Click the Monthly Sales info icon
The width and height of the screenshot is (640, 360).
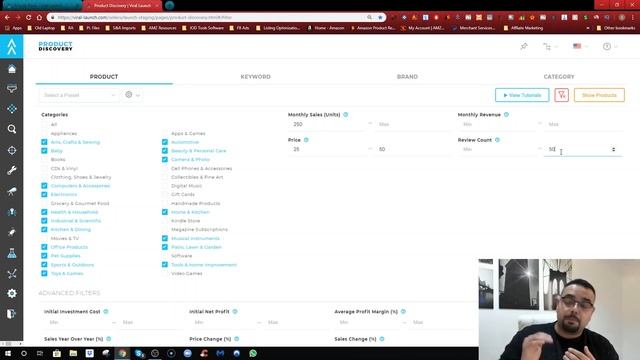point(346,115)
